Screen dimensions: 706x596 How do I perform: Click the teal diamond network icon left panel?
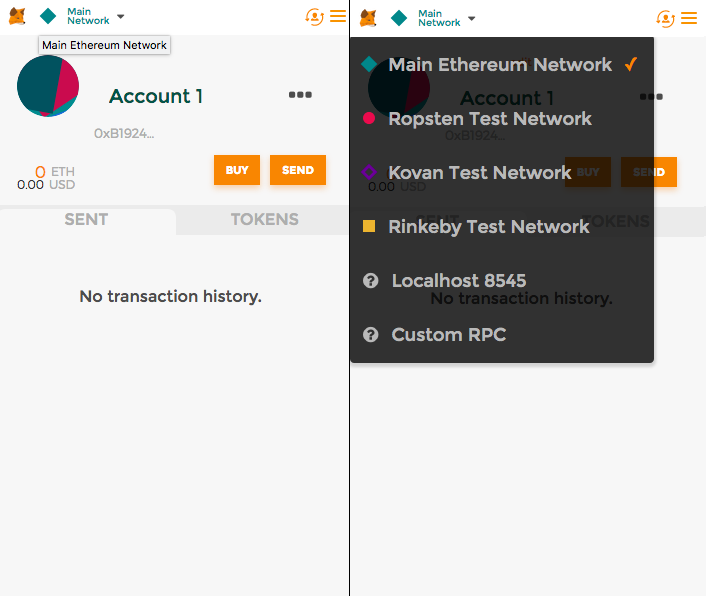tap(48, 17)
